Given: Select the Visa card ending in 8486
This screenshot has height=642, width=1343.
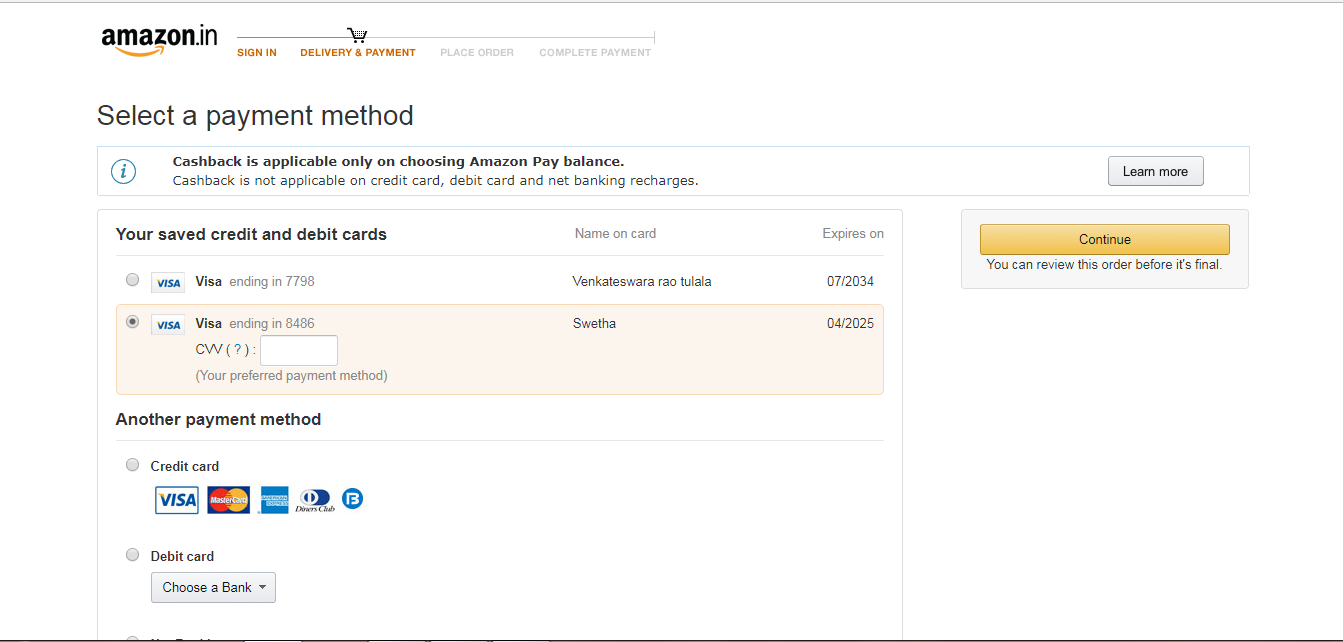Looking at the screenshot, I should 132,322.
